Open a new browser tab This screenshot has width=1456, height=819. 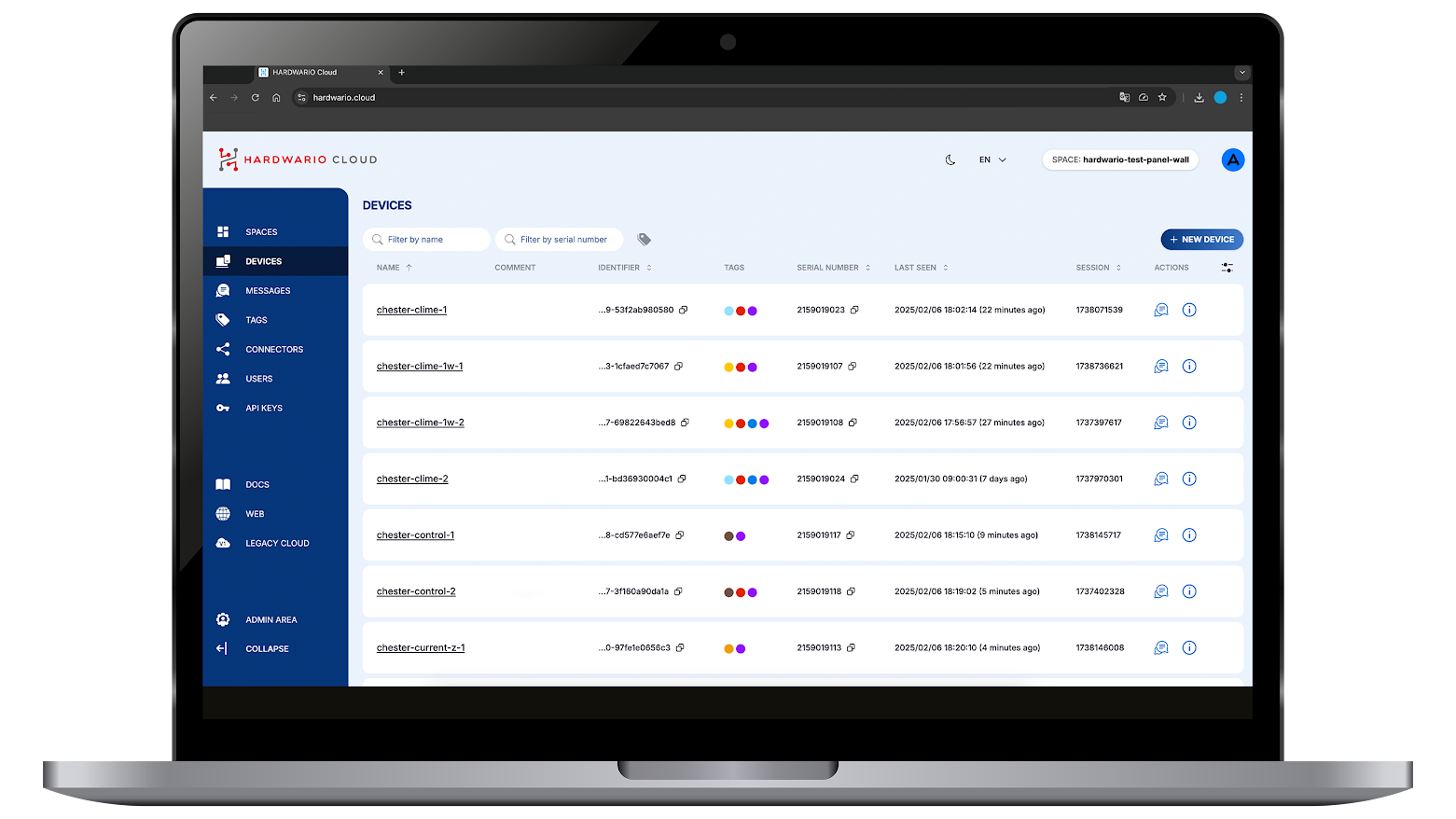coord(401,73)
